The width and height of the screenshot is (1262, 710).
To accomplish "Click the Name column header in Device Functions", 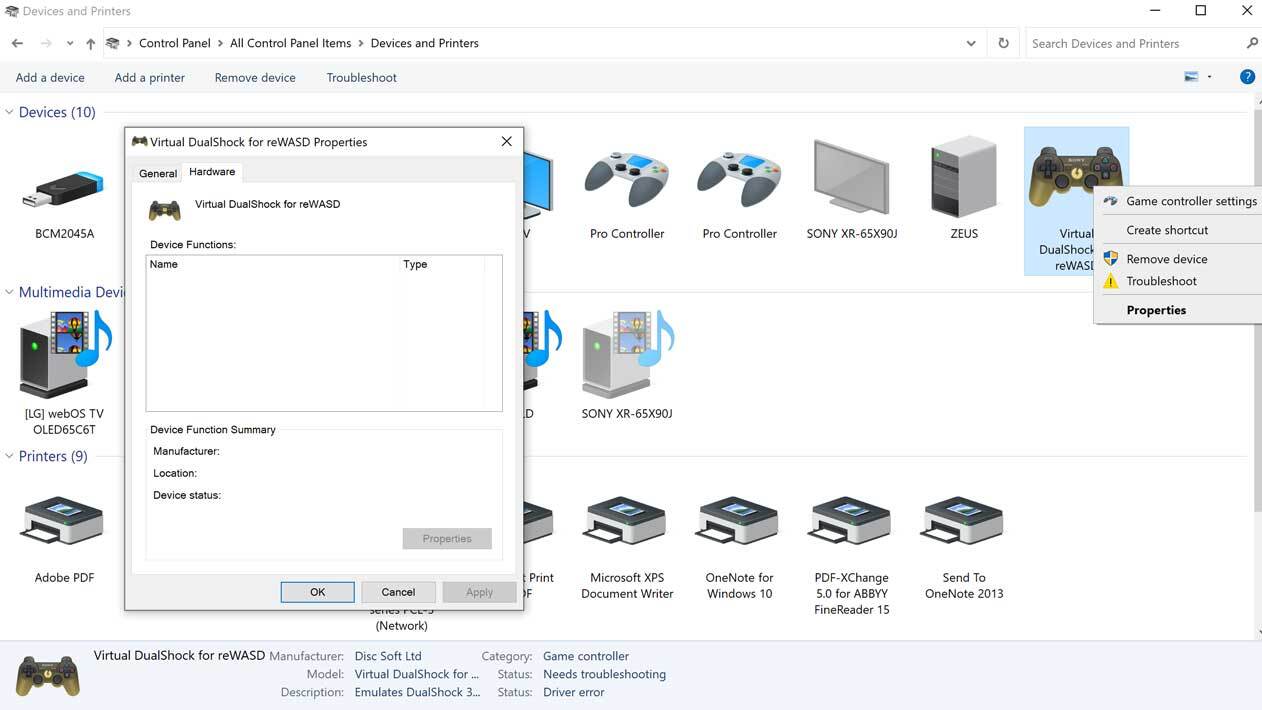I will 272,264.
